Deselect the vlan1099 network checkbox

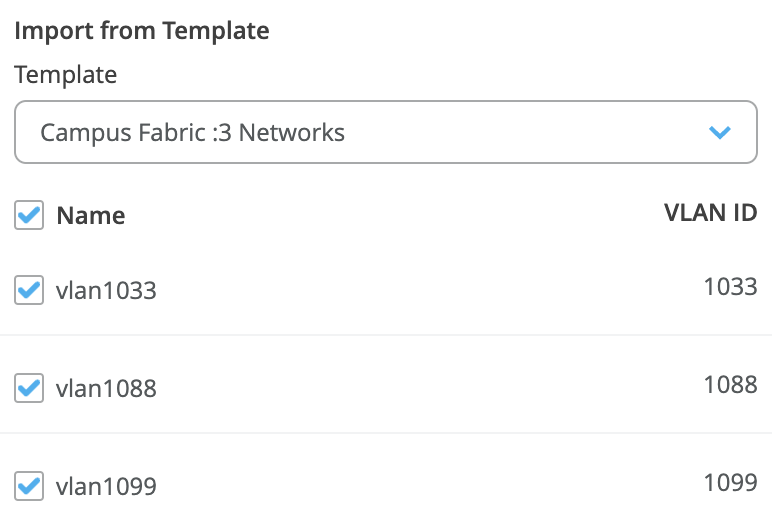(x=29, y=487)
